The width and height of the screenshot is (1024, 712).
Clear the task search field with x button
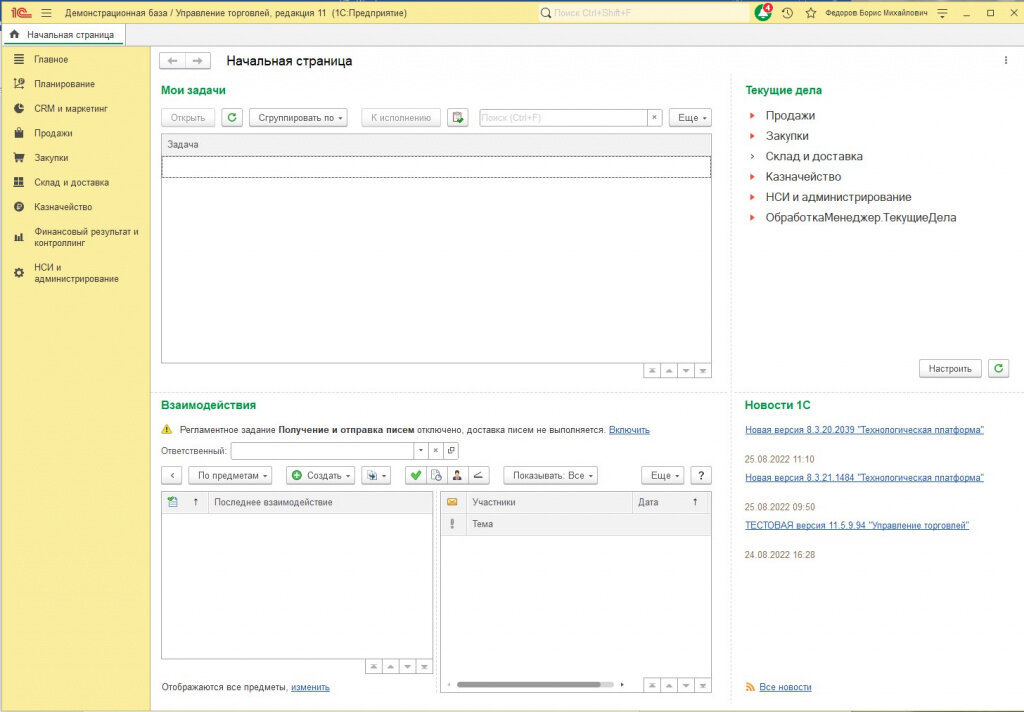click(654, 118)
